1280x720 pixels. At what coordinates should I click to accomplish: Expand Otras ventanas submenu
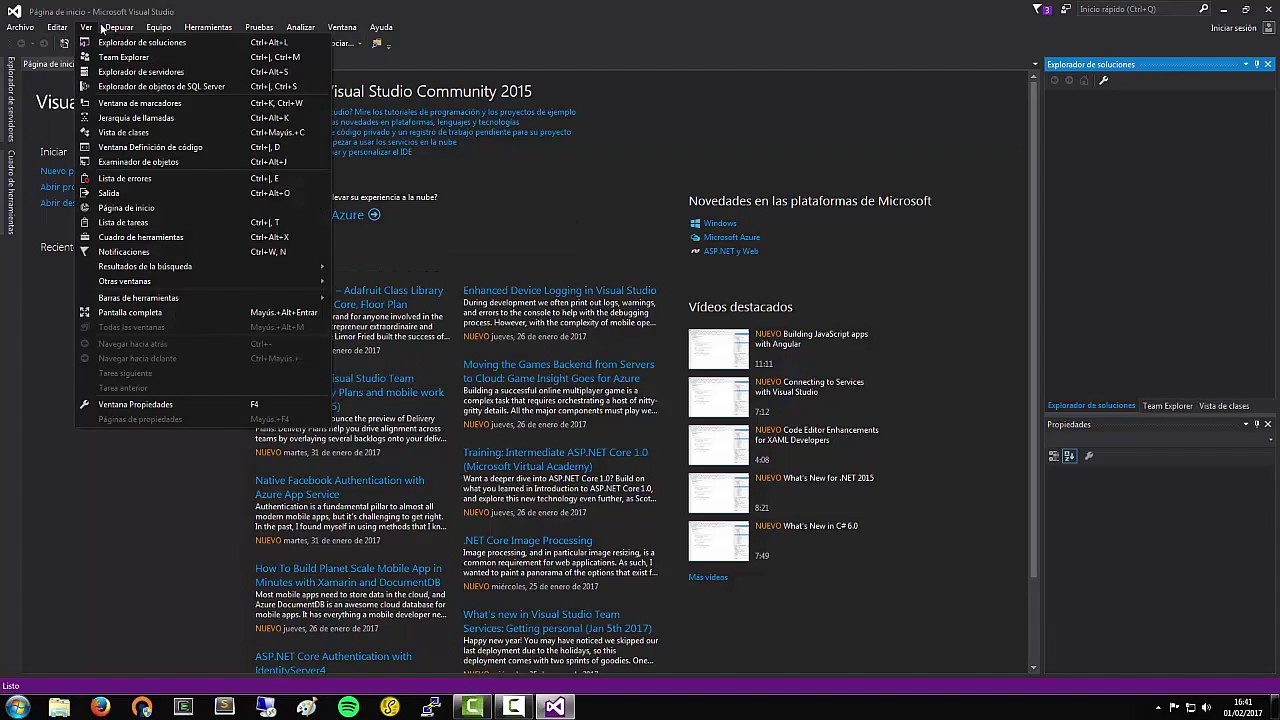pyautogui.click(x=202, y=281)
